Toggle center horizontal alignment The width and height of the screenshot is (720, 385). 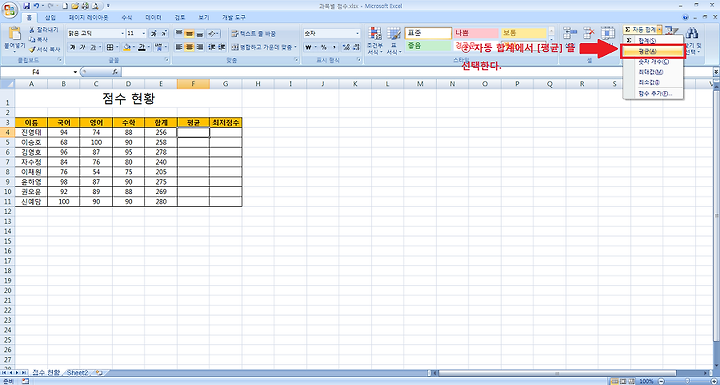point(189,47)
